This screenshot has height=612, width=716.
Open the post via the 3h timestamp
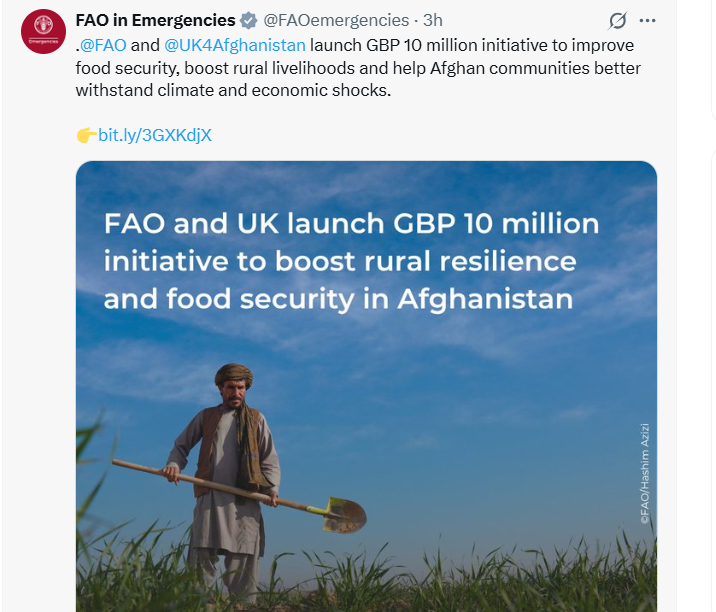[x=433, y=21]
